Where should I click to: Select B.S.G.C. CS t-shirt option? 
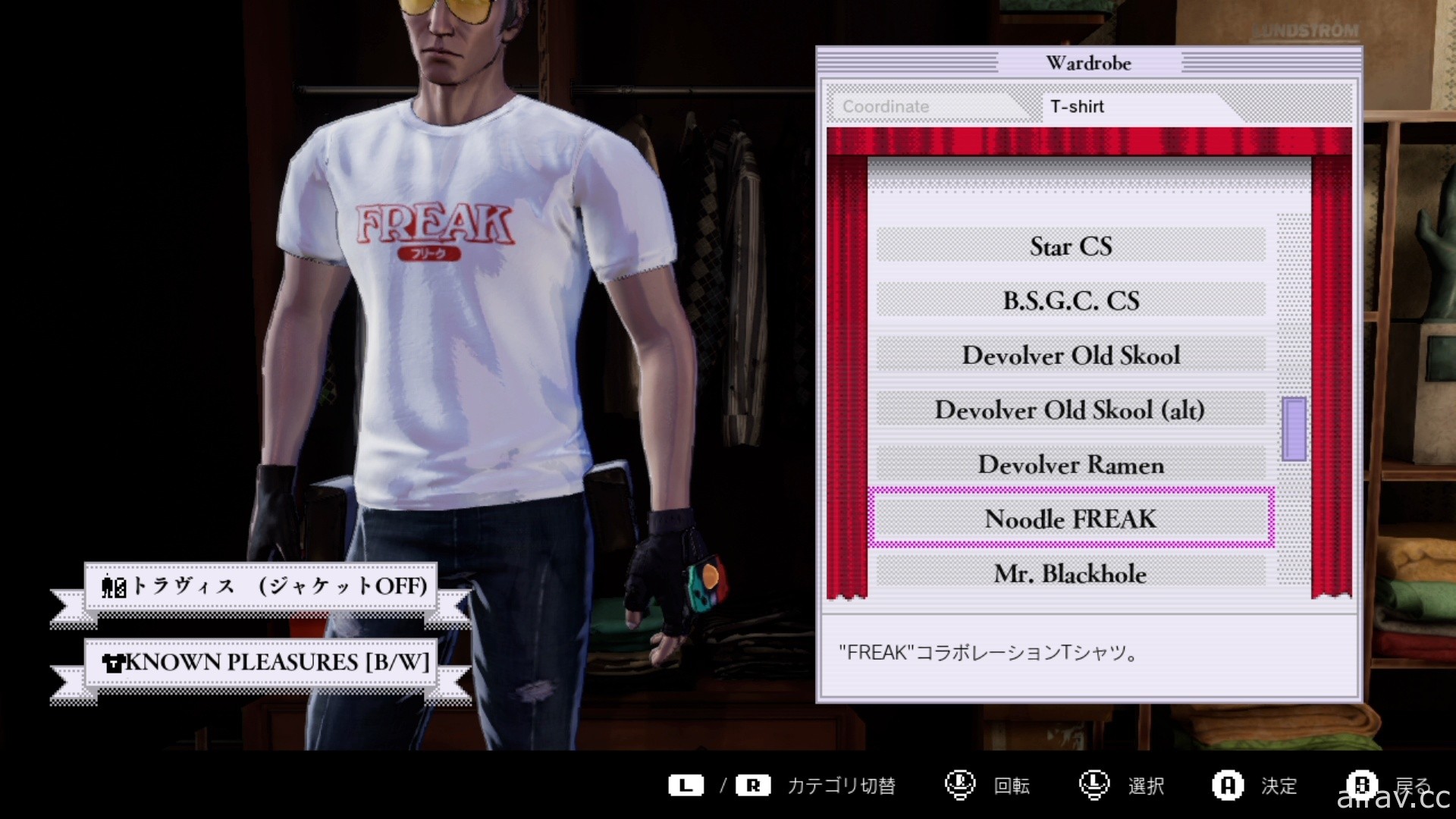pos(1070,300)
